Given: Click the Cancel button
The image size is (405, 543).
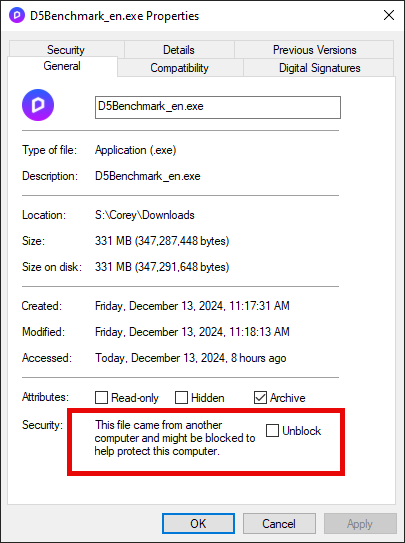Looking at the screenshot, I should pos(279,523).
